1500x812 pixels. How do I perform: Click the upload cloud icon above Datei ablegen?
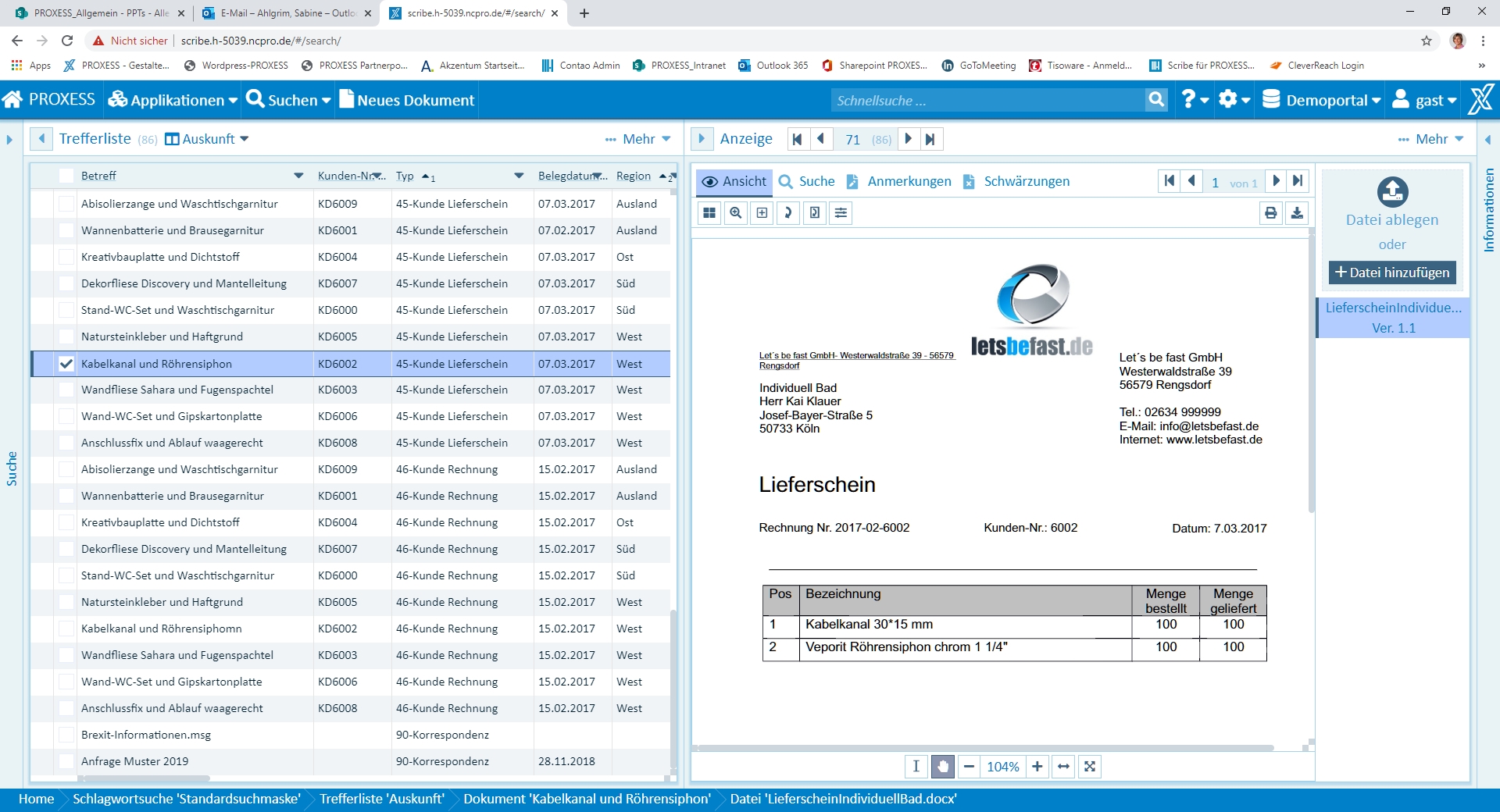(x=1392, y=192)
